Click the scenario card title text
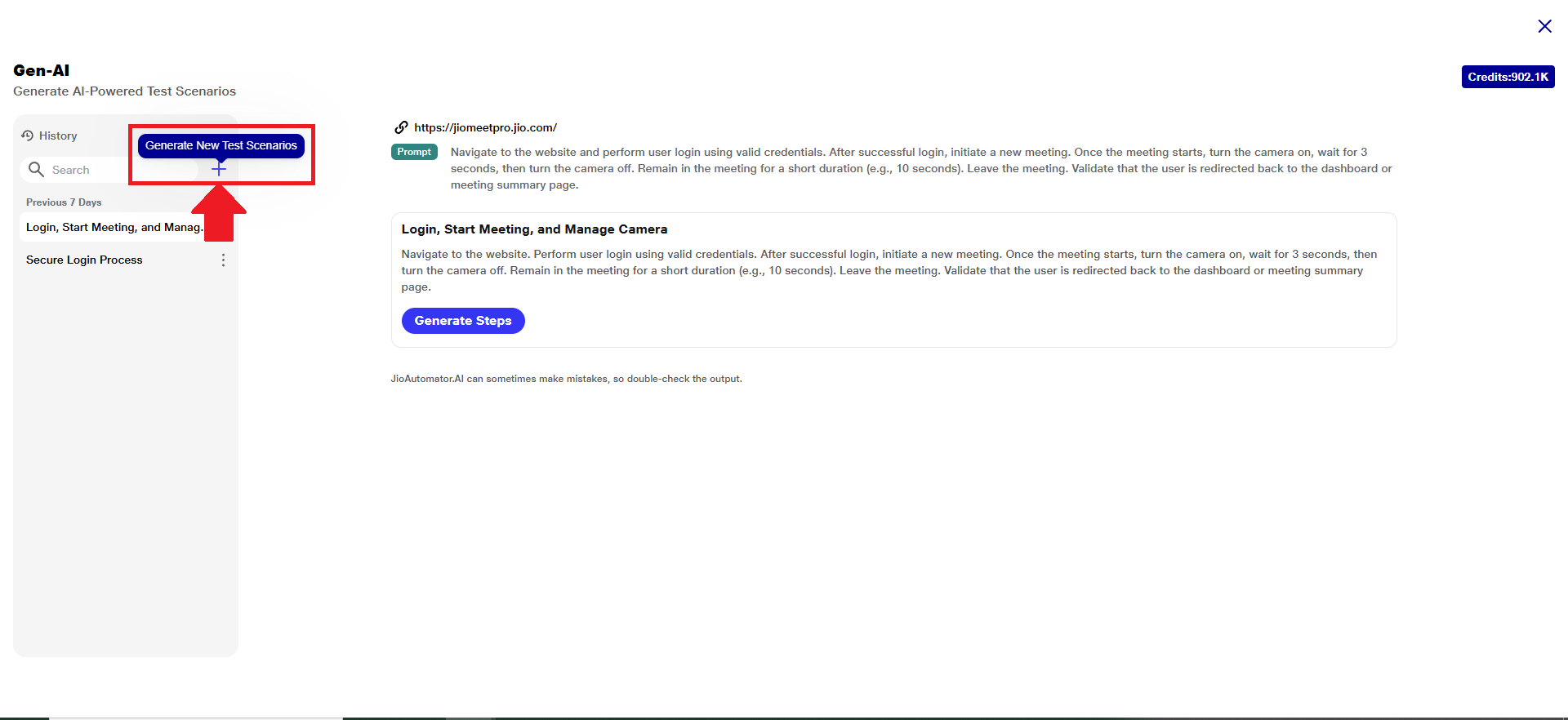Screen dimensions: 1568x720 tap(534, 229)
